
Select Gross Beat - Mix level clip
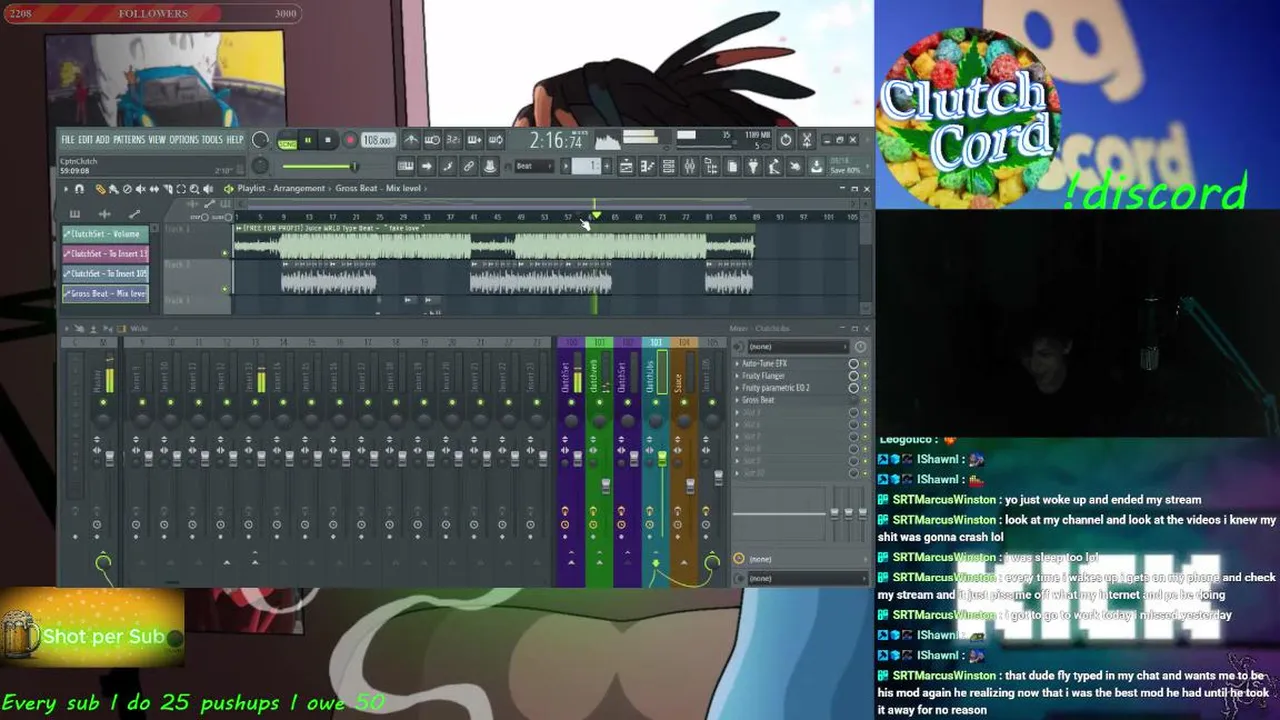[105, 294]
